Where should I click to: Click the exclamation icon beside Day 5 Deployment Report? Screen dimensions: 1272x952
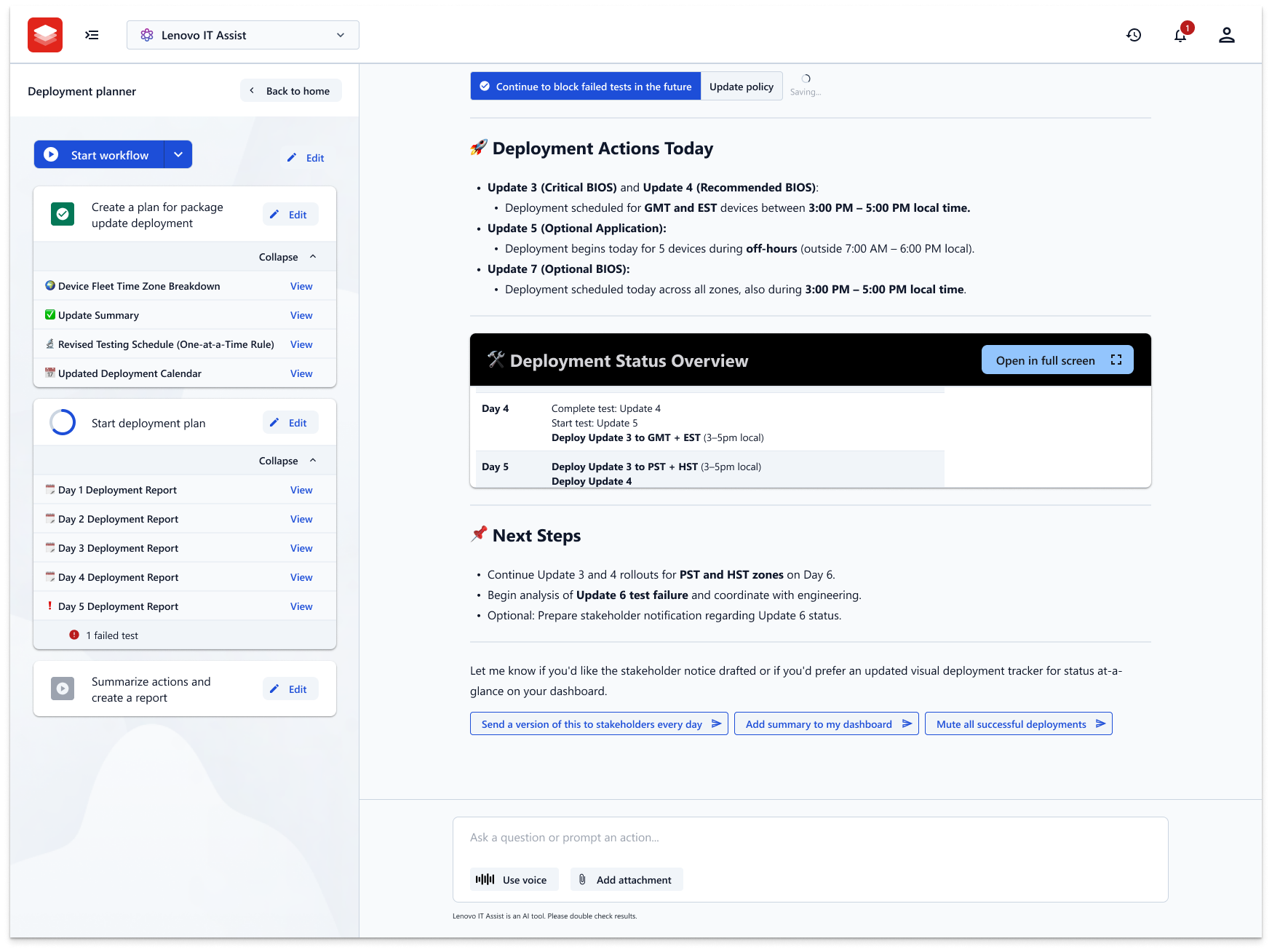tap(50, 606)
